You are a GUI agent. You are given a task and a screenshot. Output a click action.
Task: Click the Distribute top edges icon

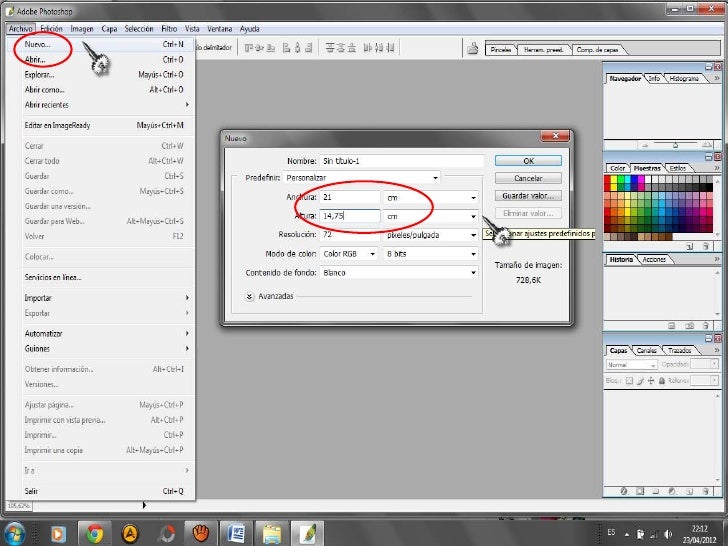point(330,48)
